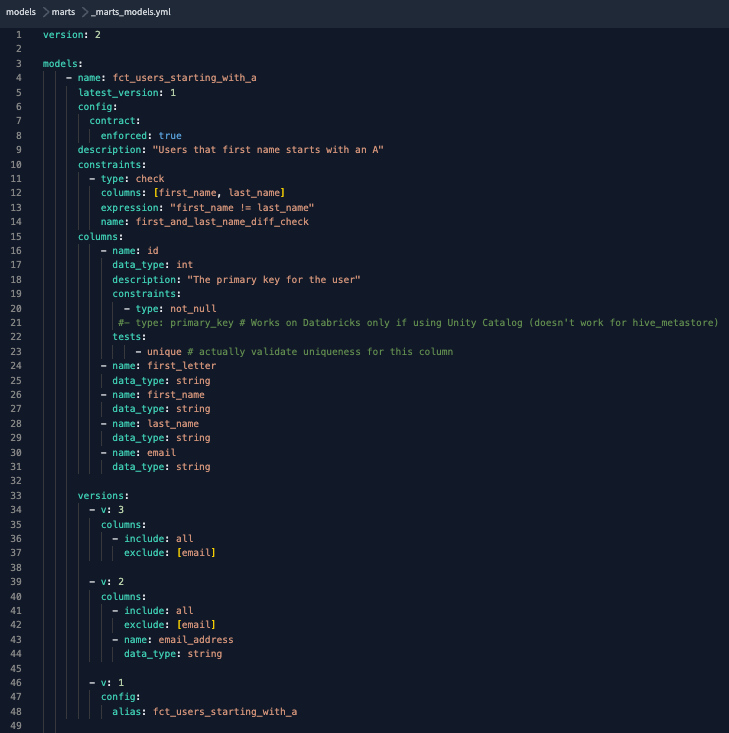
Task: Click "The primary key for the user" description
Action: [x=274, y=280]
